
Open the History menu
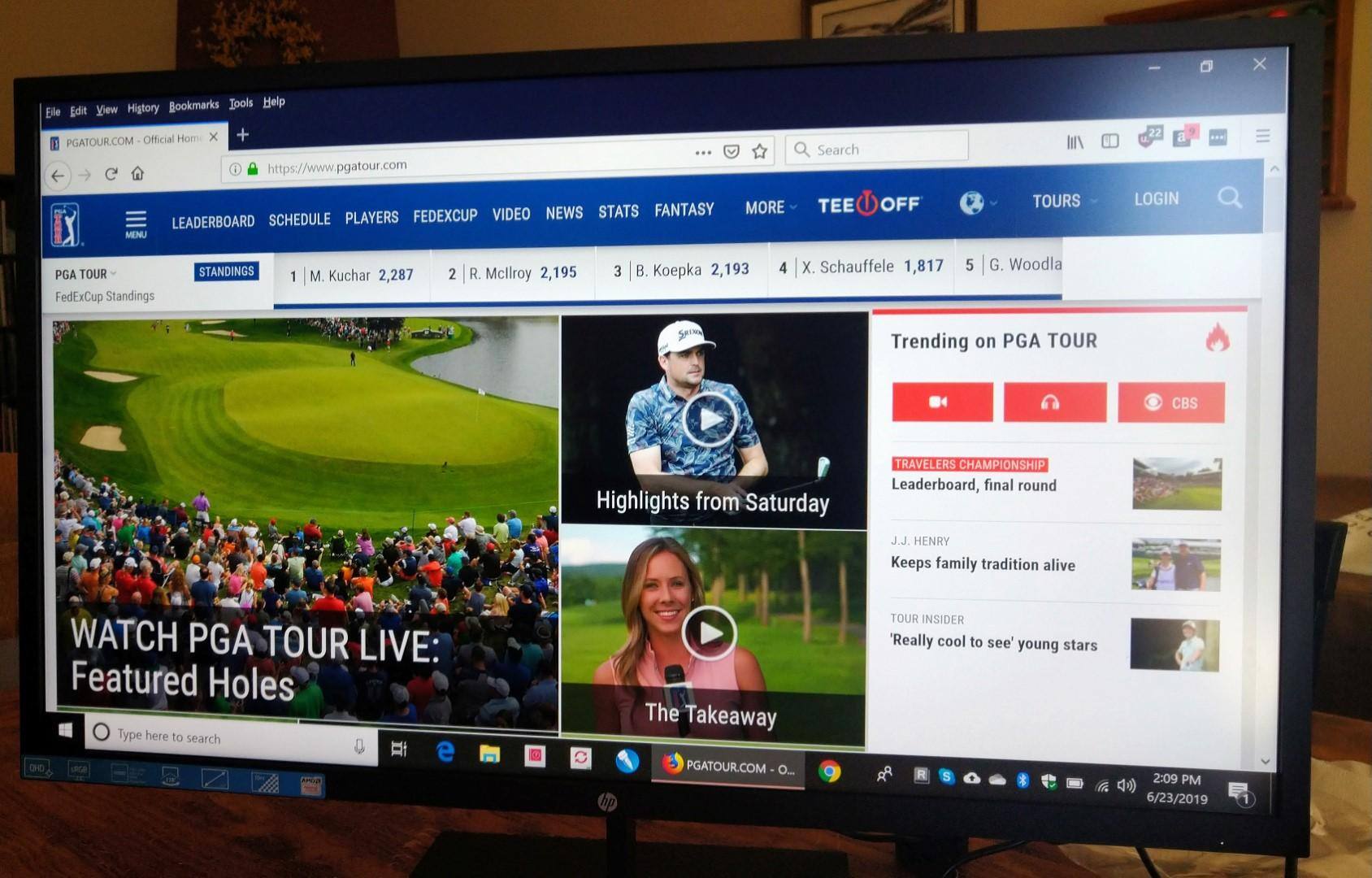coord(143,108)
